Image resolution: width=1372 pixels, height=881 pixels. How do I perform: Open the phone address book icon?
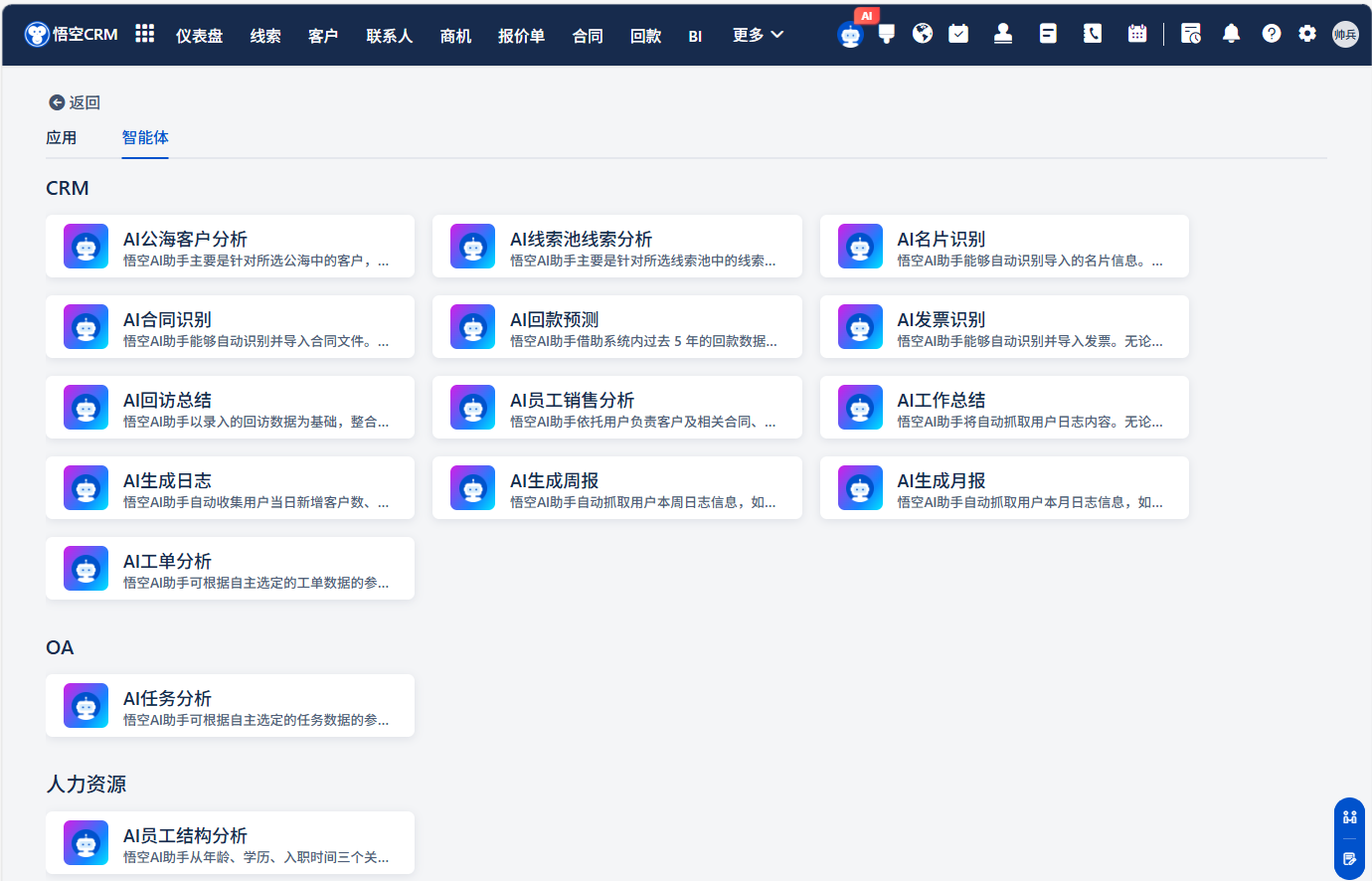click(1093, 34)
